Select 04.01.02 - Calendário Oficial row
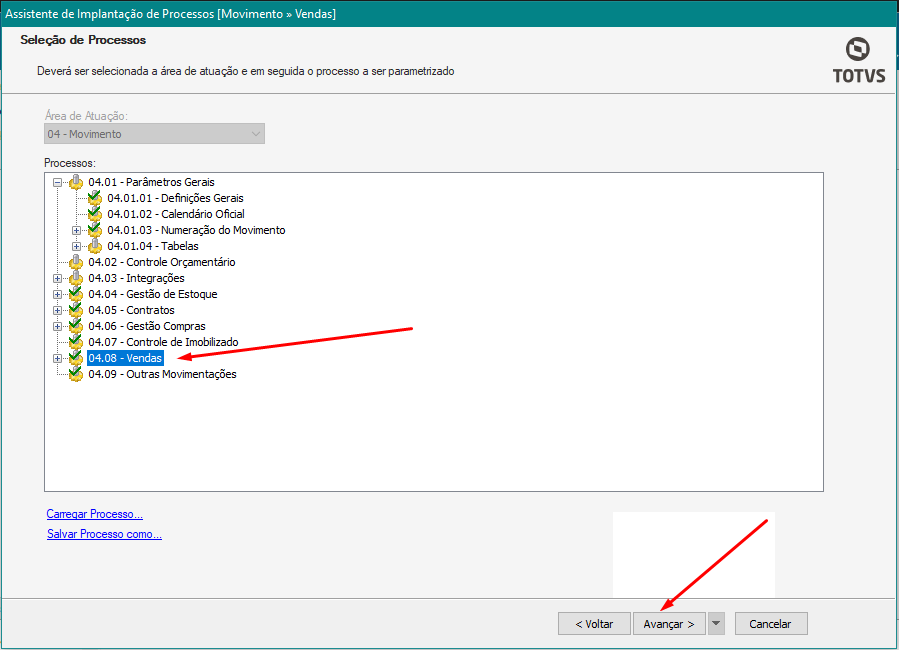Image resolution: width=899 pixels, height=650 pixels. 176,214
